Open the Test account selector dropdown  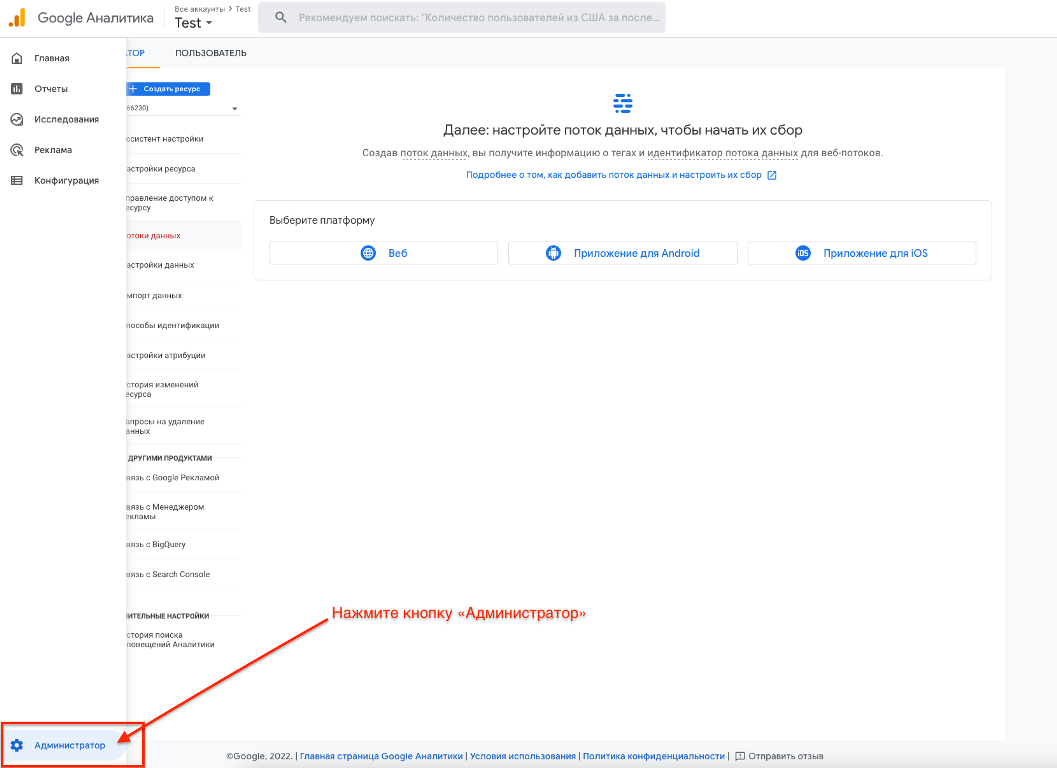pyautogui.click(x=193, y=23)
